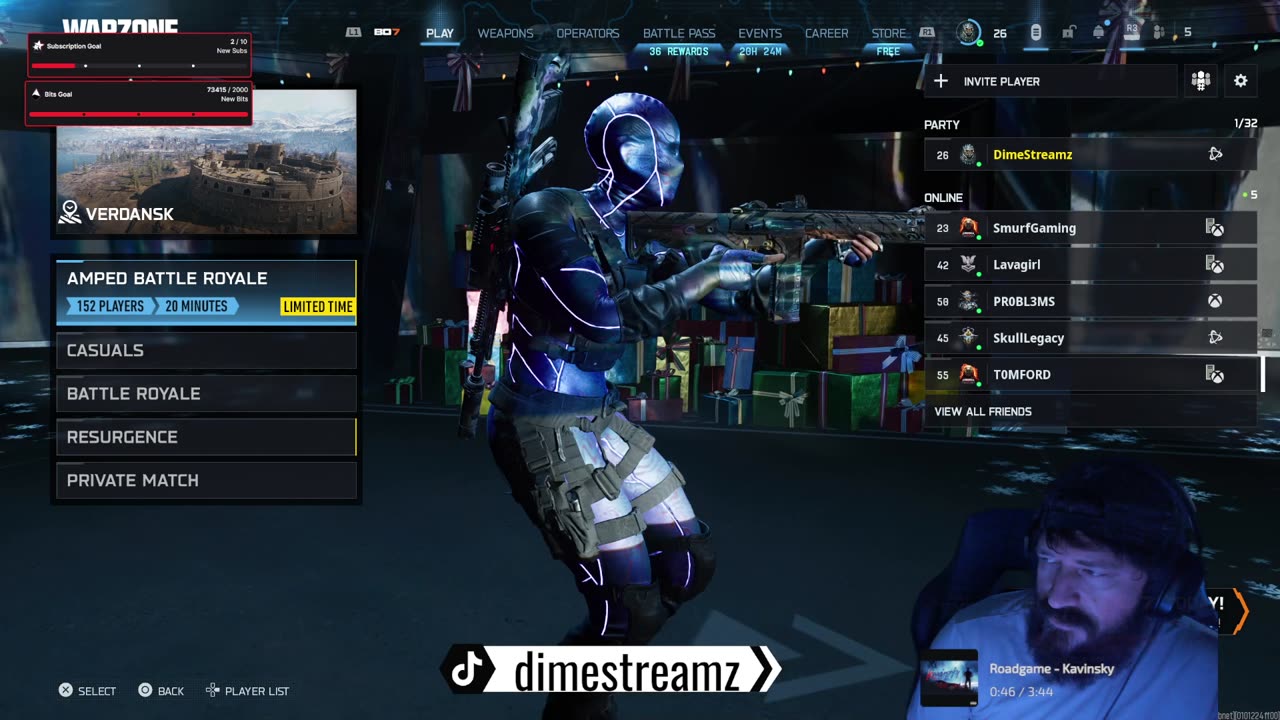The image size is (1280, 720).
Task: Open the EVENTS tab
Action: tap(760, 33)
